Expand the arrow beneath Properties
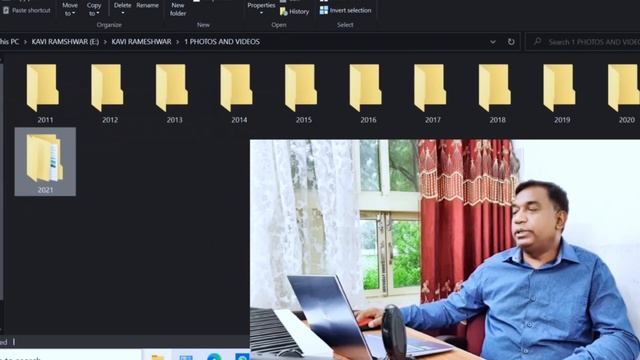The height and width of the screenshot is (360, 640). [261, 13]
